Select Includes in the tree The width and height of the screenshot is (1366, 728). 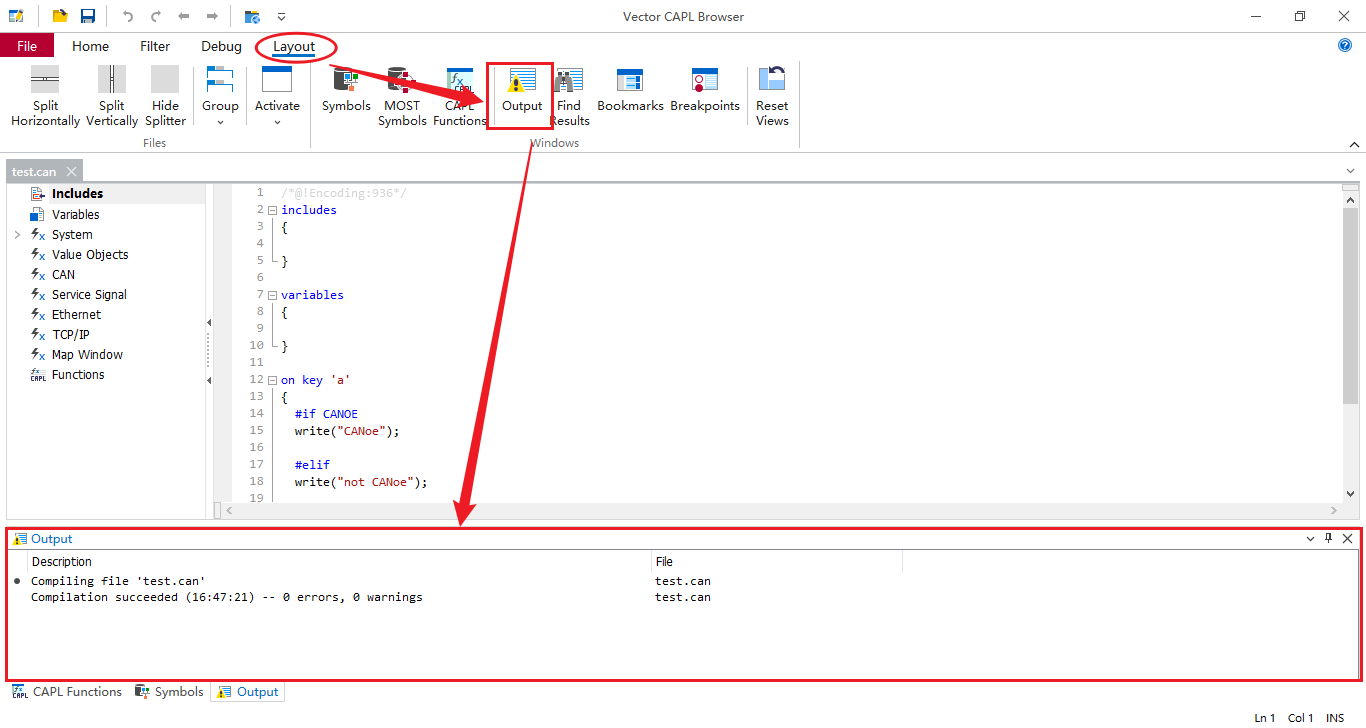coord(77,194)
